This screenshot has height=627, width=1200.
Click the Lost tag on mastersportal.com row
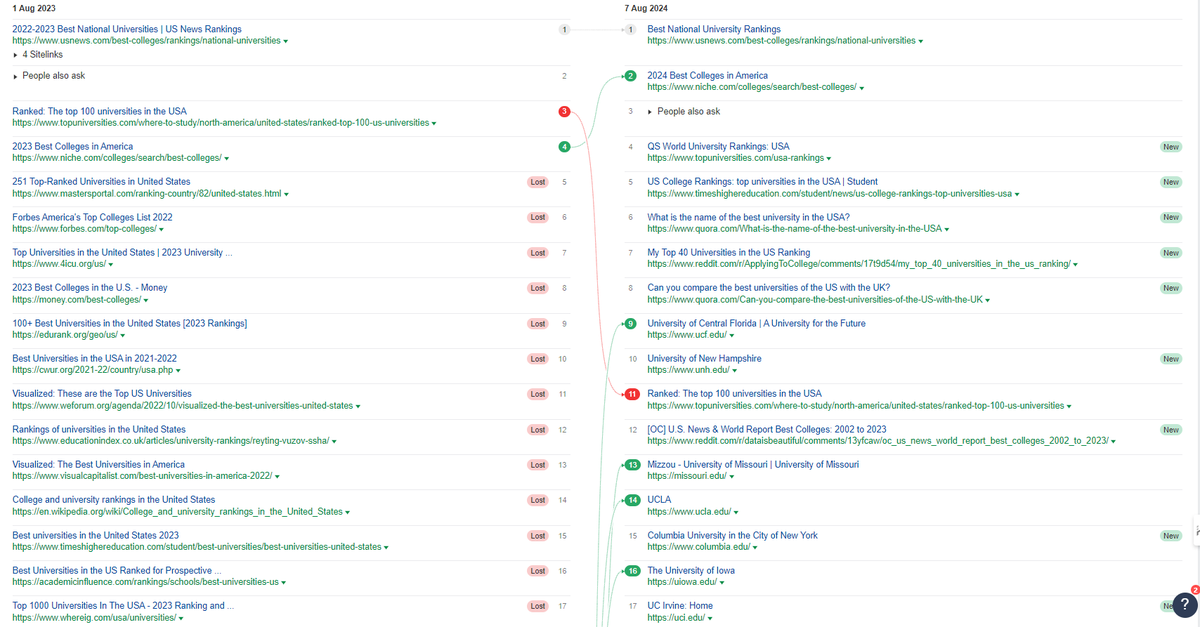pos(538,182)
